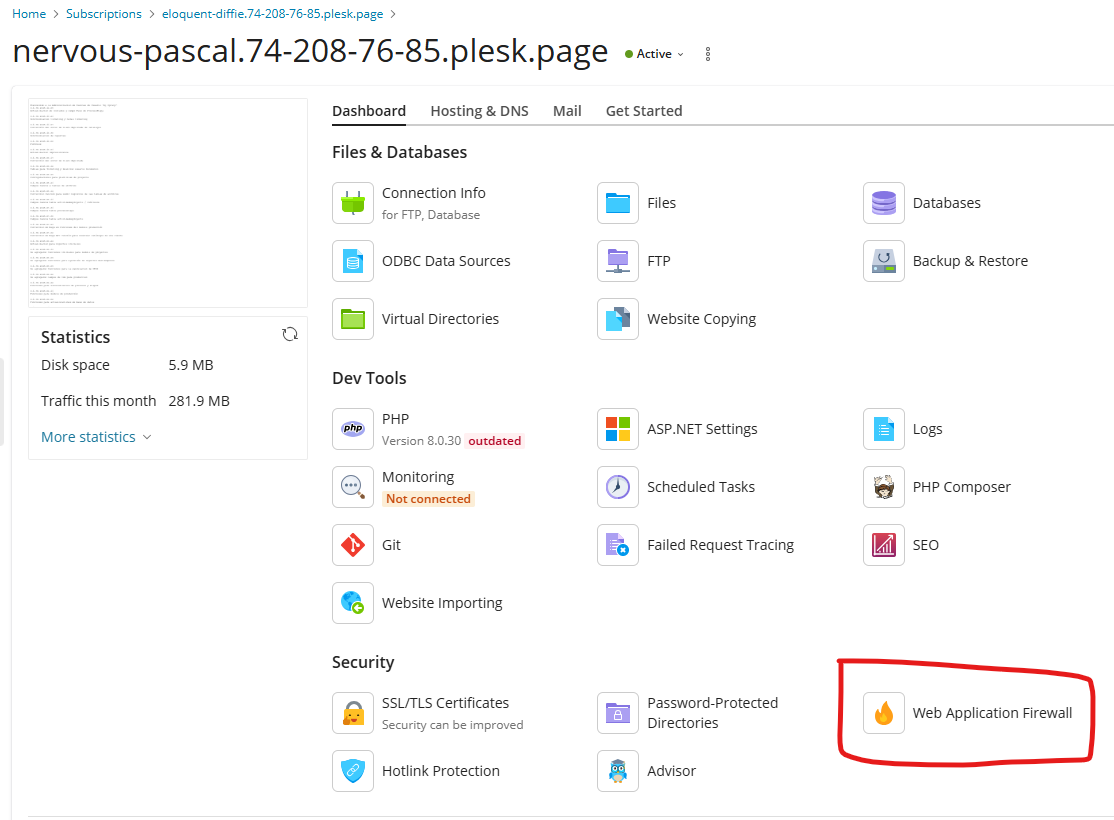1114x820 pixels.
Task: Go to Home breadcrumb
Action: pos(29,14)
